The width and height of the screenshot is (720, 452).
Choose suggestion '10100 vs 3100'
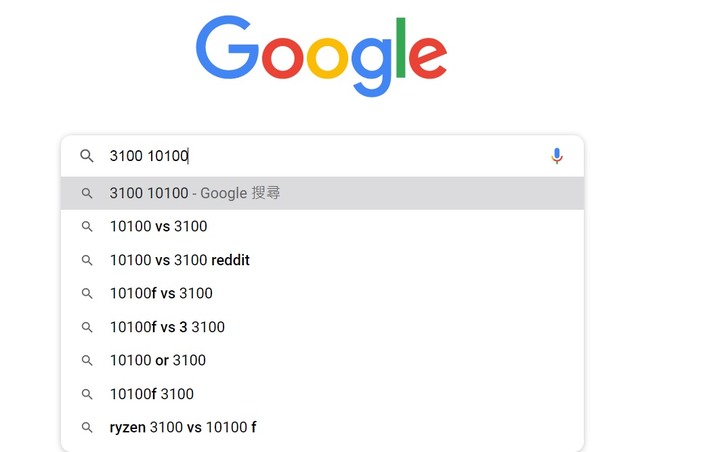click(322, 226)
